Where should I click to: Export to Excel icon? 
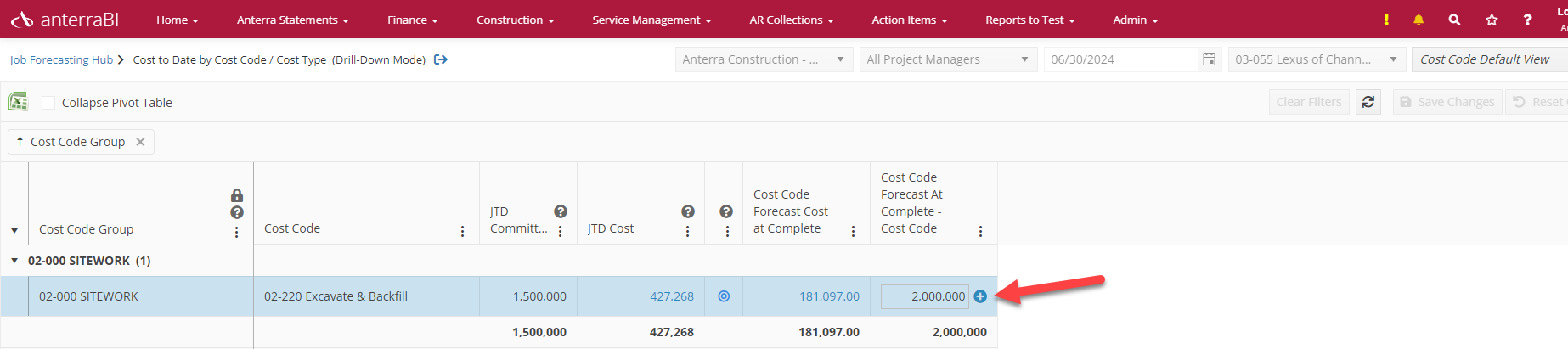point(18,102)
